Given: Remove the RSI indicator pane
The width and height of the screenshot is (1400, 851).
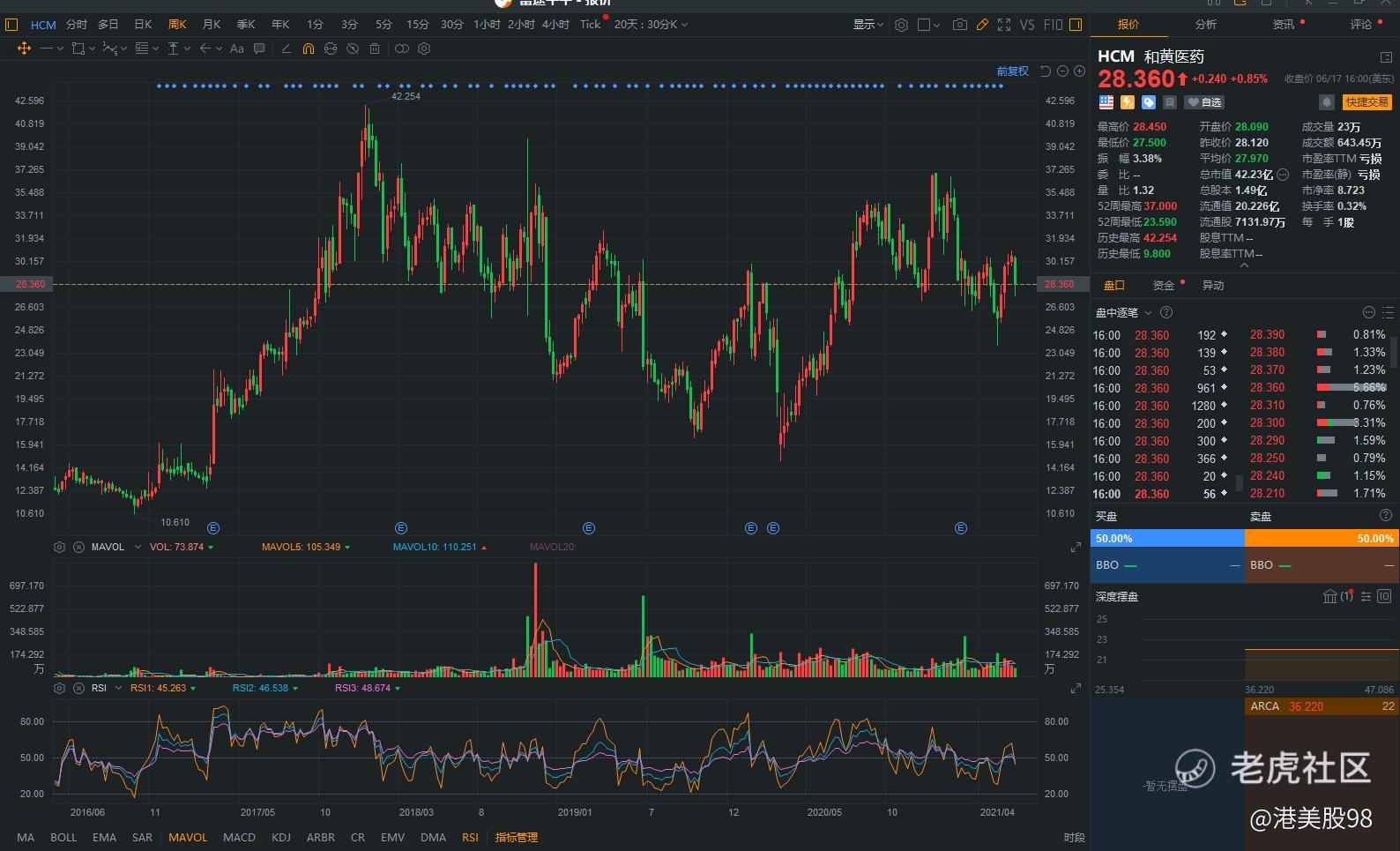Looking at the screenshot, I should pos(78,688).
